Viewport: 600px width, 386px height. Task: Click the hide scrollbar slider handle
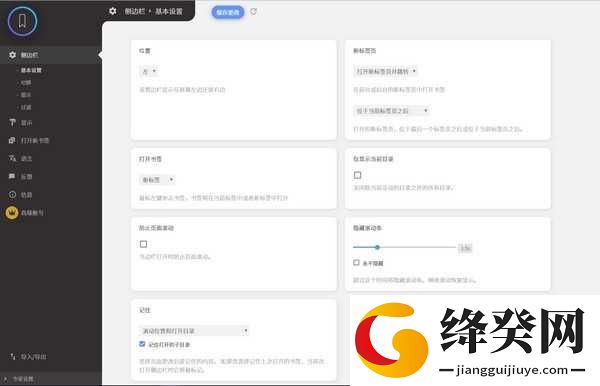(377, 248)
